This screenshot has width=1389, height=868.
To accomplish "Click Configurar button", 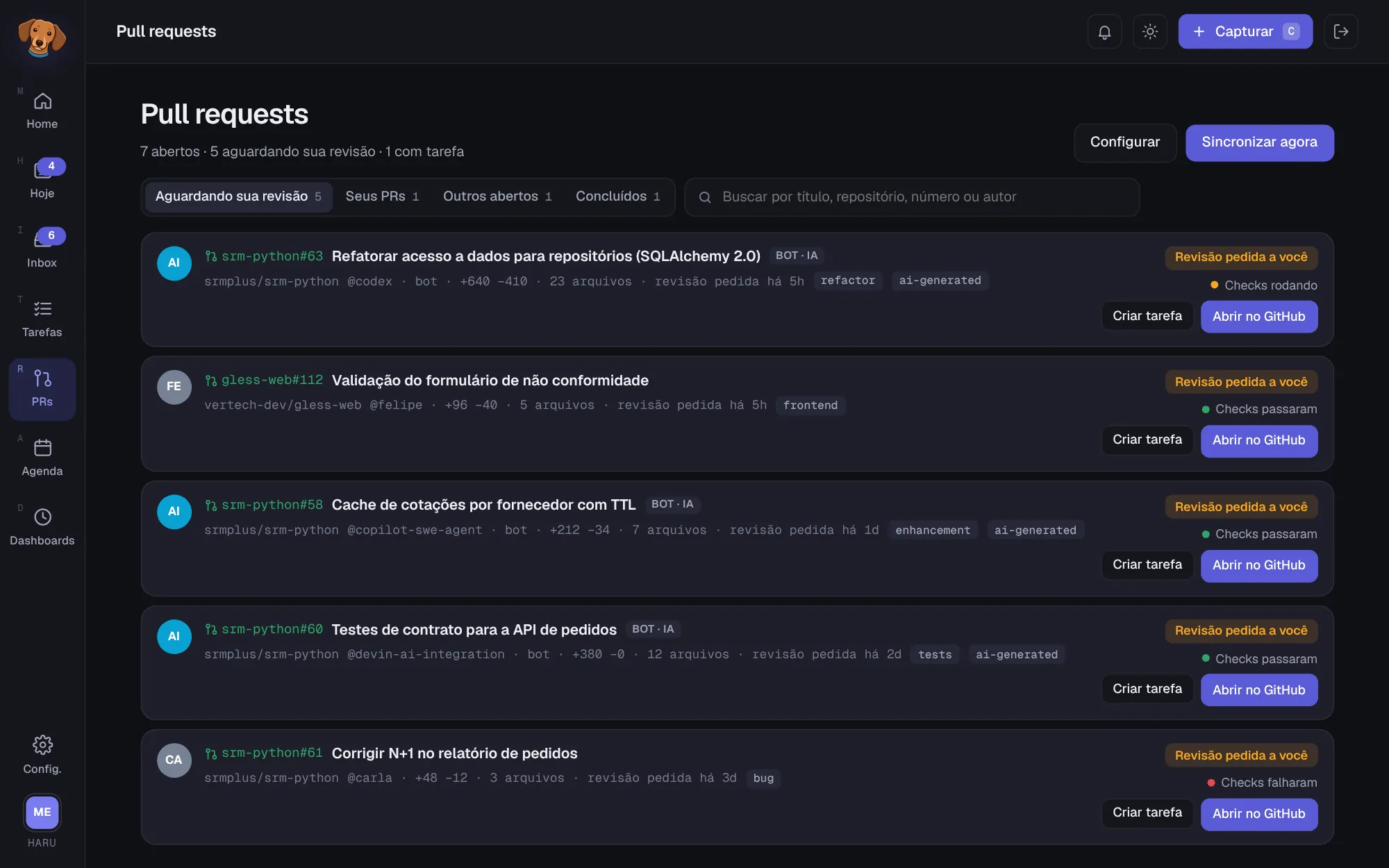I will (1125, 142).
